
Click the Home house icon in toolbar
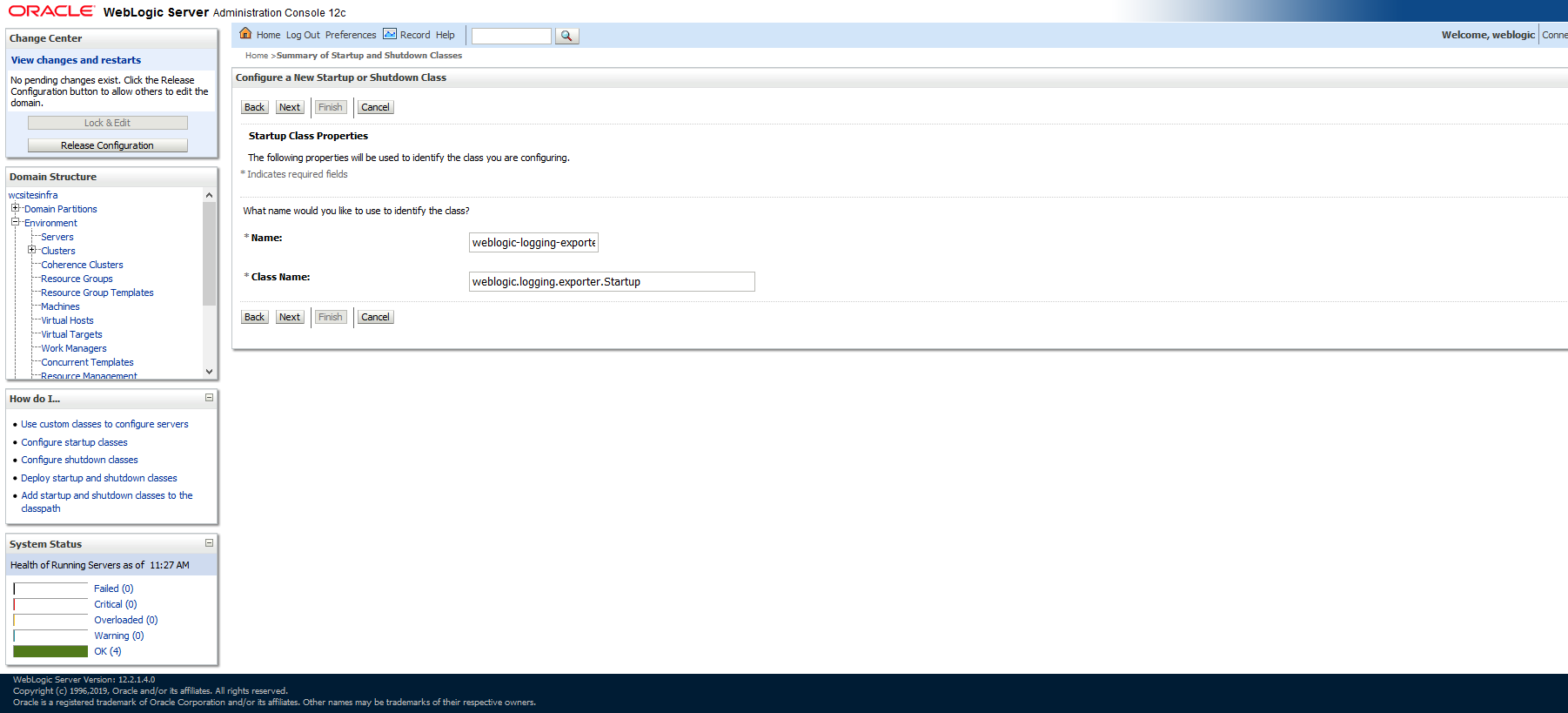coord(245,34)
